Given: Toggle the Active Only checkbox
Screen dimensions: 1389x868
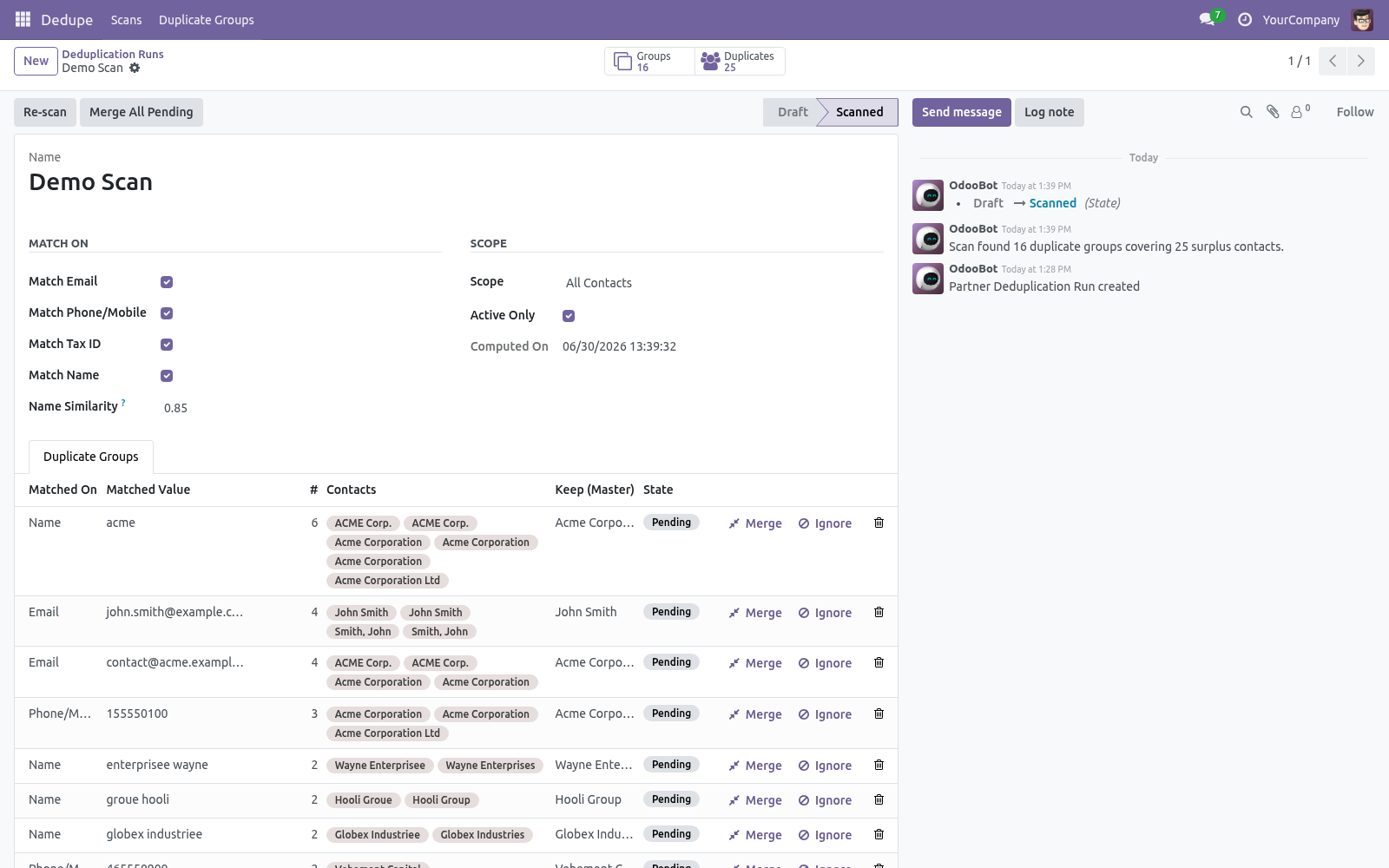Looking at the screenshot, I should (569, 316).
